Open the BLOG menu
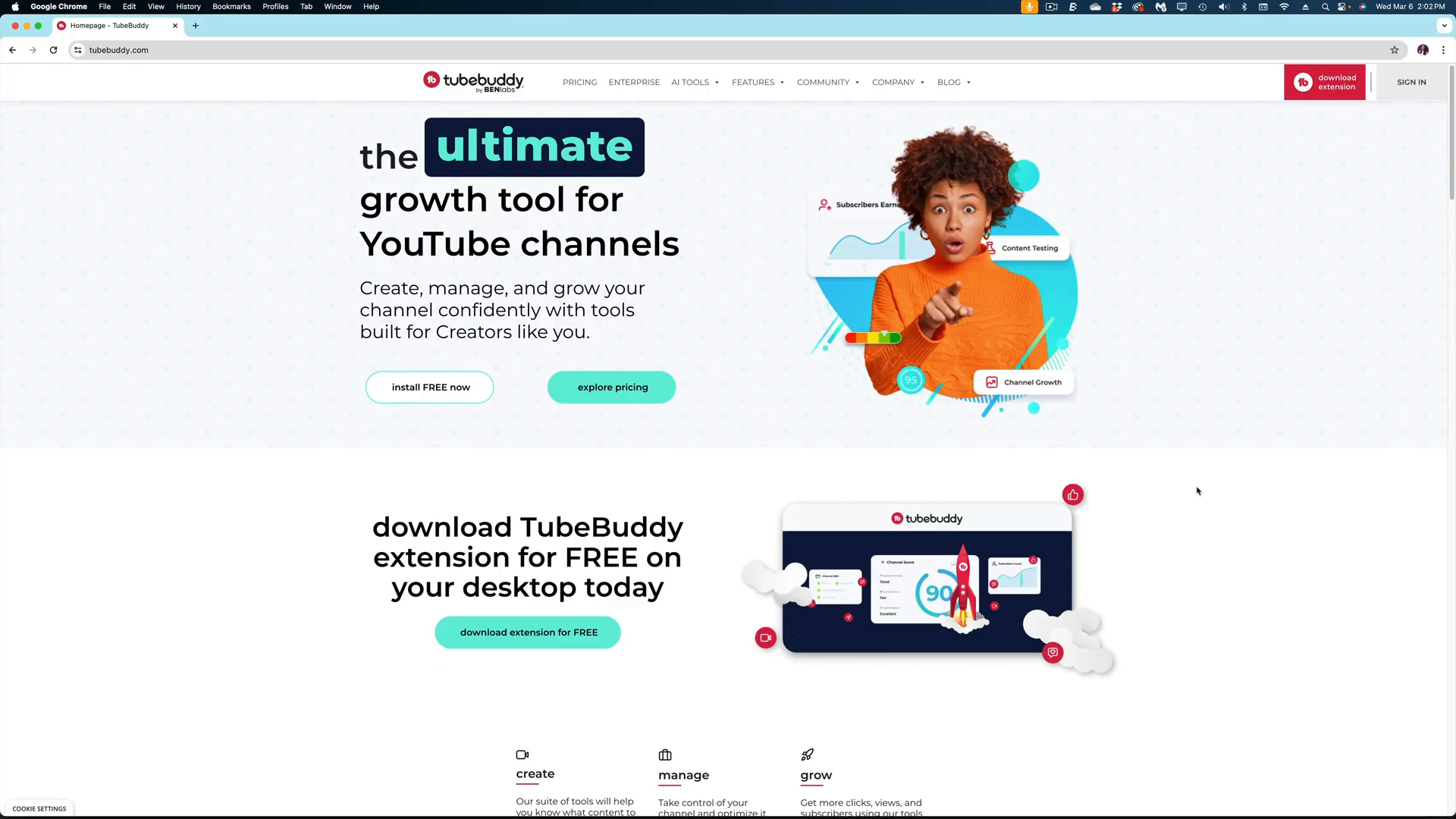This screenshot has height=819, width=1456. (x=953, y=82)
